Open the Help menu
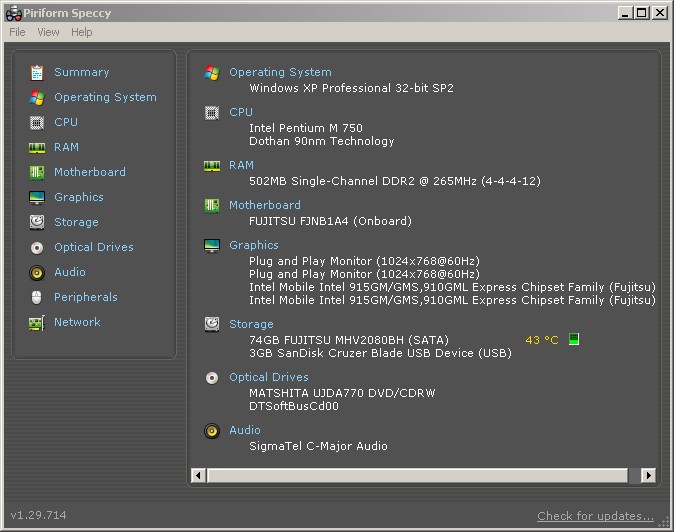674x532 pixels. pyautogui.click(x=82, y=32)
